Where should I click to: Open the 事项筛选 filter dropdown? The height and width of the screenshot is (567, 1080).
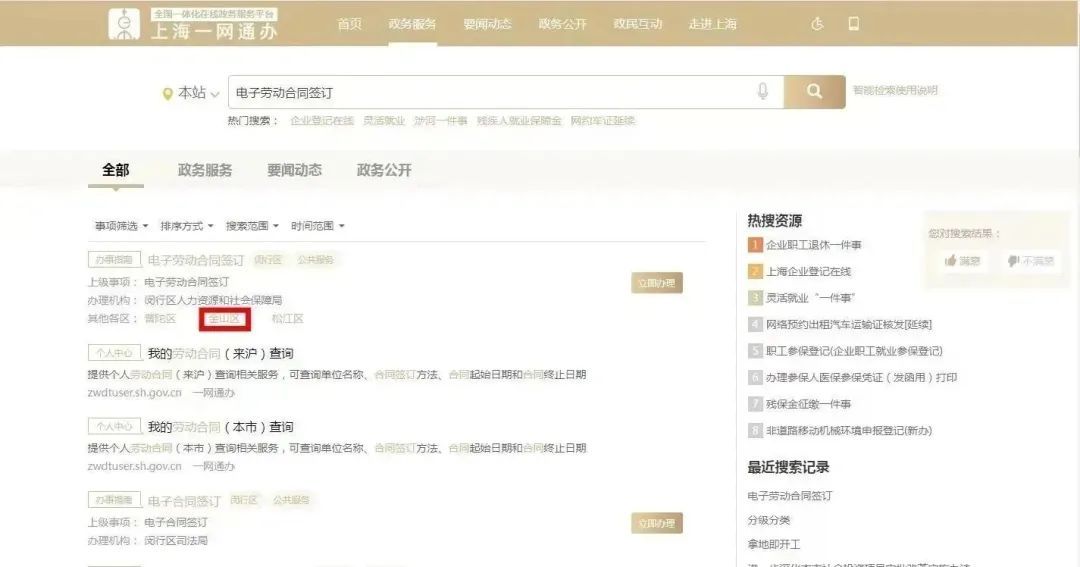pos(121,226)
